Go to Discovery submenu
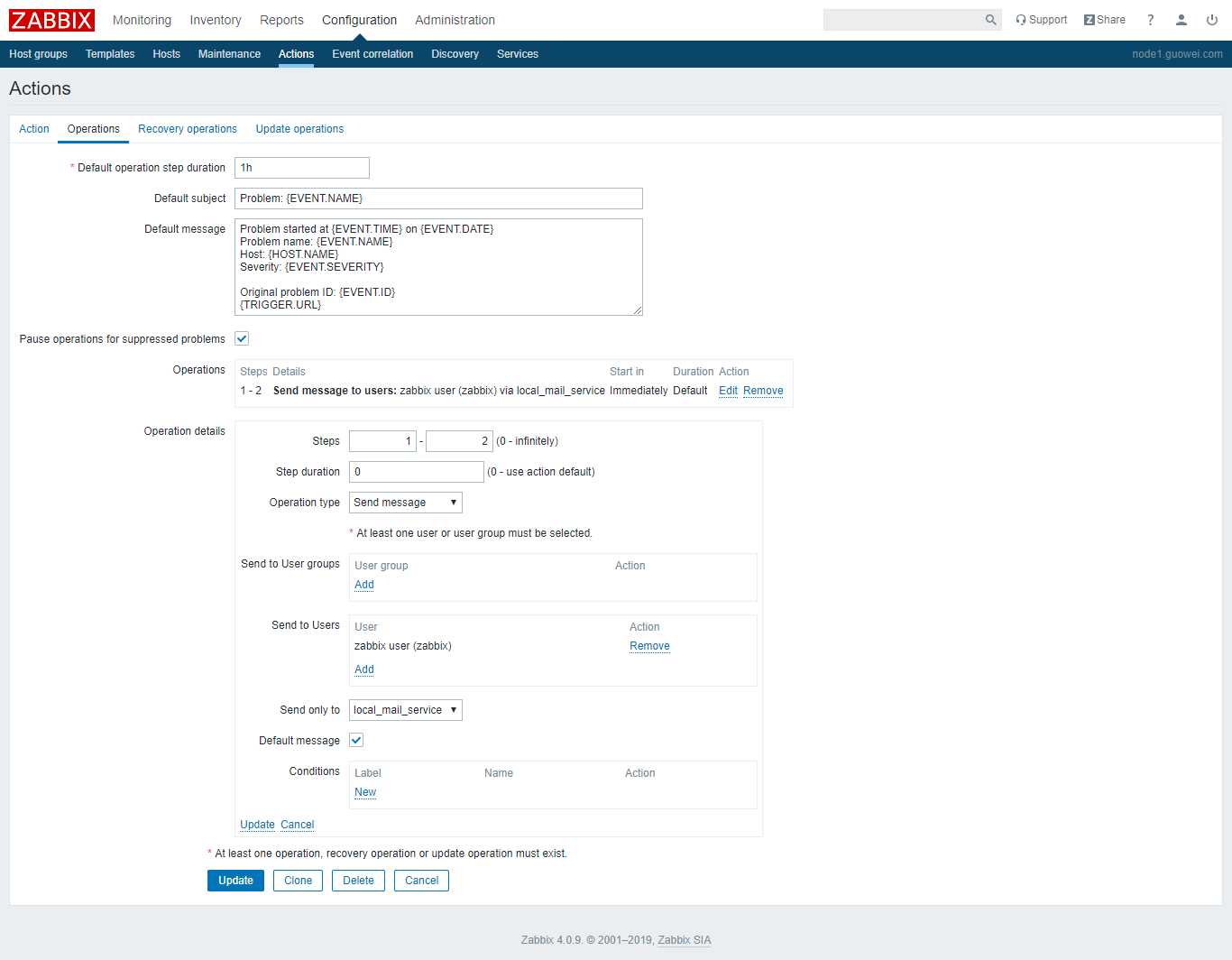Screen dimensions: 1232x960 [x=455, y=54]
